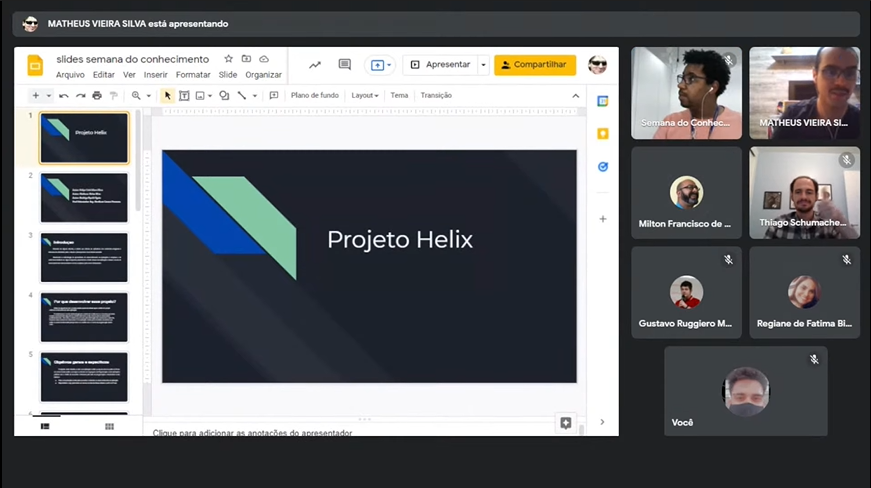The image size is (871, 488).
Task: Star the presentation as favorite
Action: coord(229,59)
